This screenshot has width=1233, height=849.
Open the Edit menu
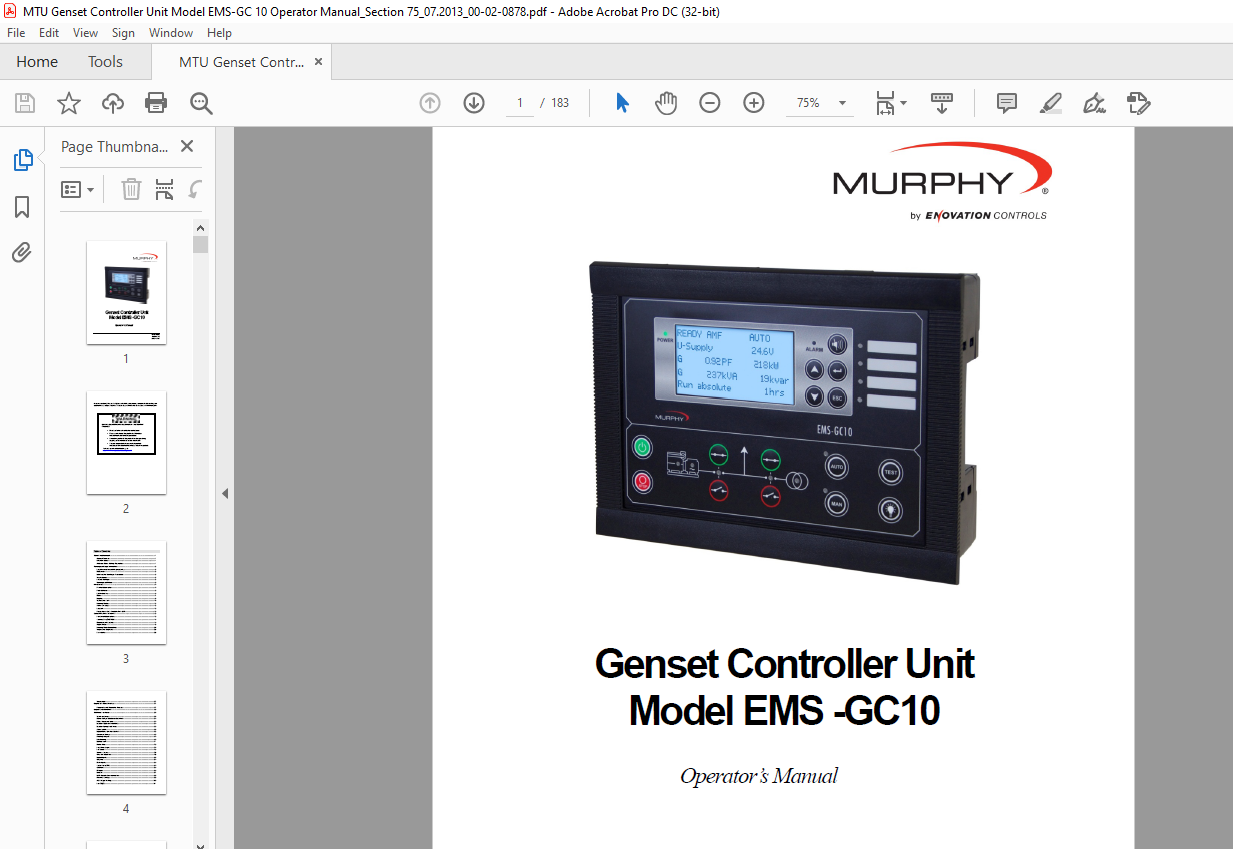click(x=49, y=33)
